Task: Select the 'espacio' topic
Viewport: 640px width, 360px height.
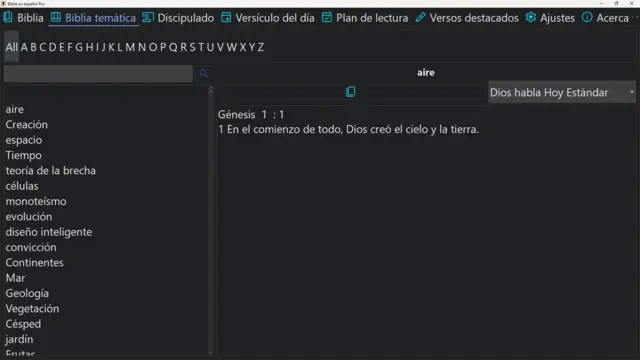Action: coord(24,140)
